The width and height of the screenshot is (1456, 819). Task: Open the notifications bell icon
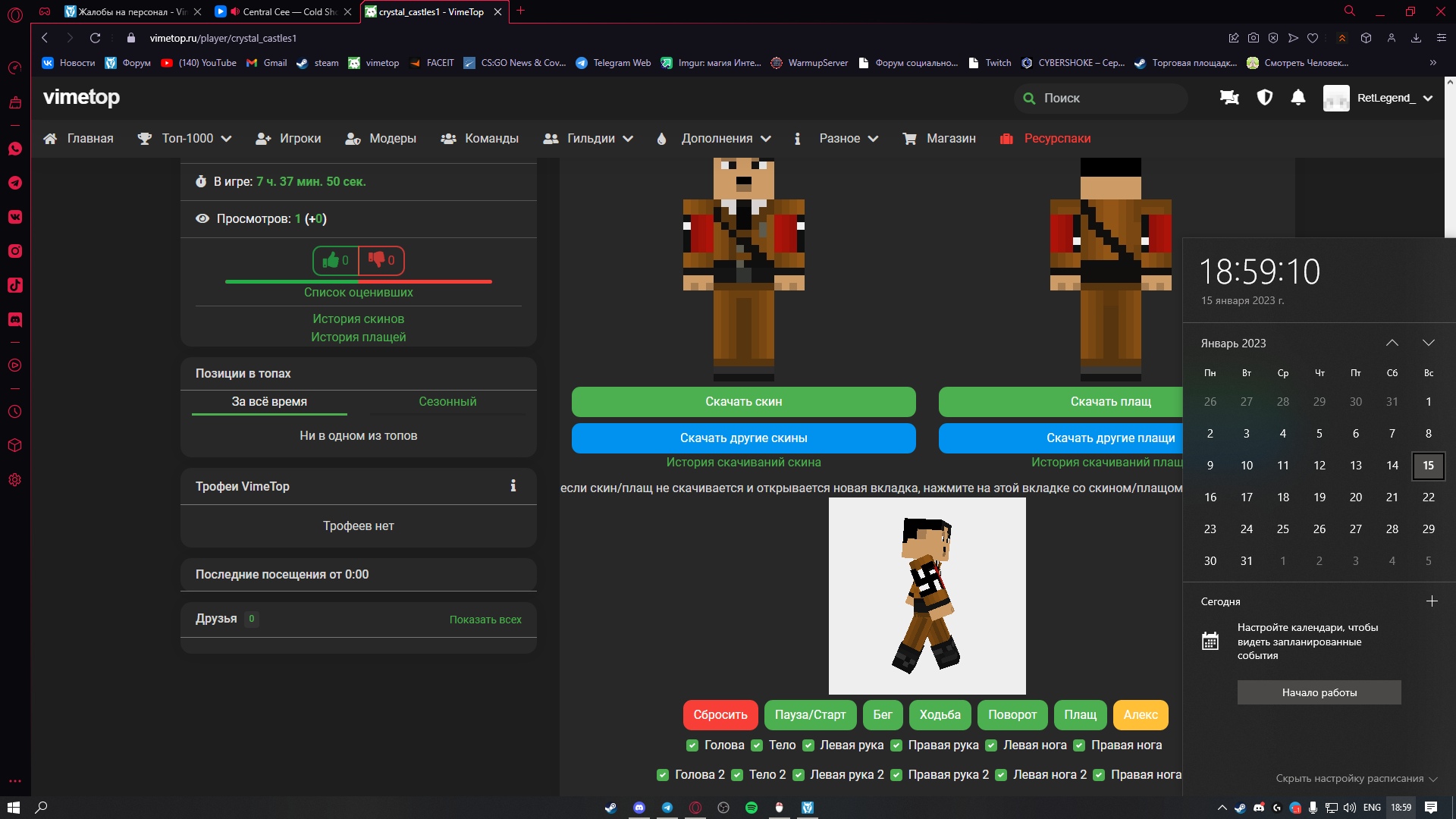tap(1298, 98)
